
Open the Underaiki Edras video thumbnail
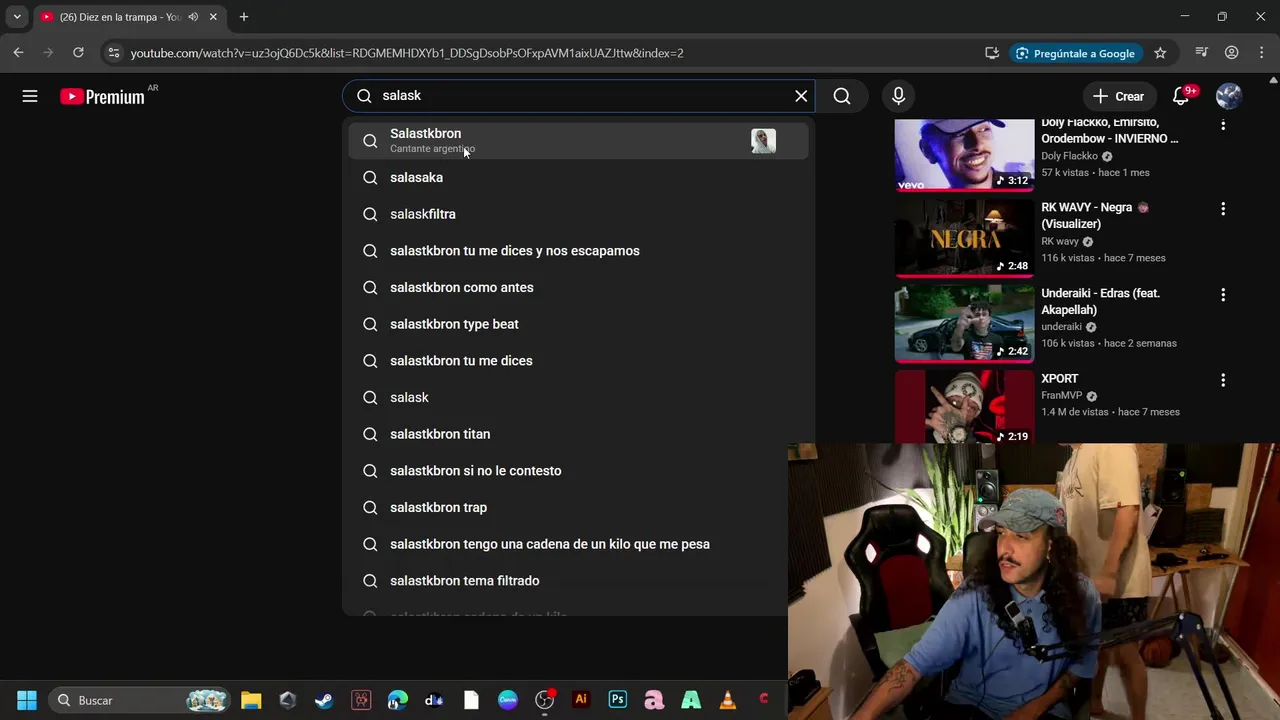[x=964, y=323]
